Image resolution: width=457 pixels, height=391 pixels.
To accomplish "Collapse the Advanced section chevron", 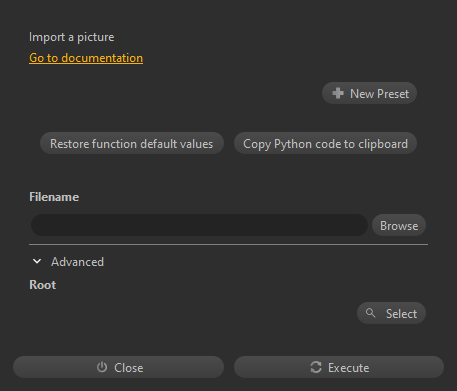I will coord(37,261).
